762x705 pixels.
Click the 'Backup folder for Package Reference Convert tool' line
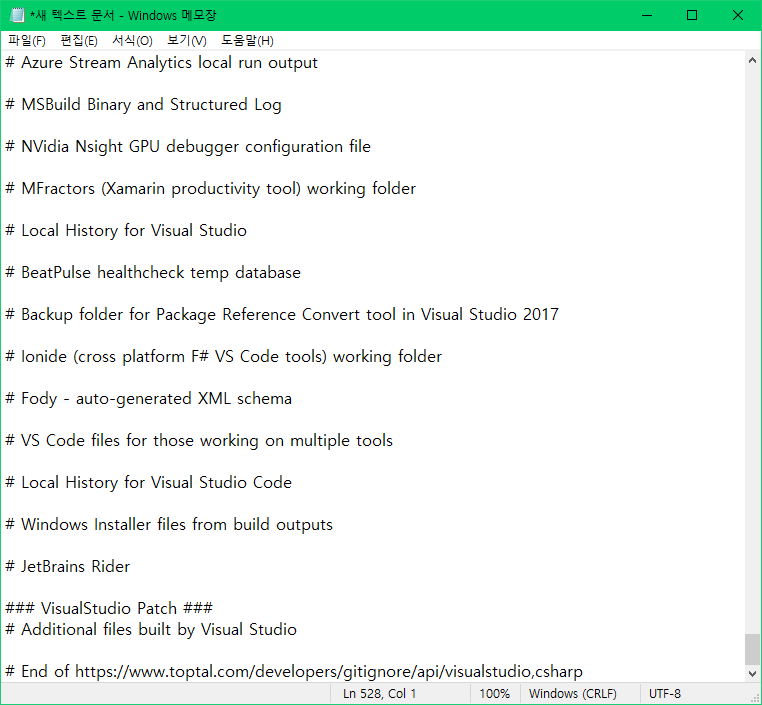[282, 314]
